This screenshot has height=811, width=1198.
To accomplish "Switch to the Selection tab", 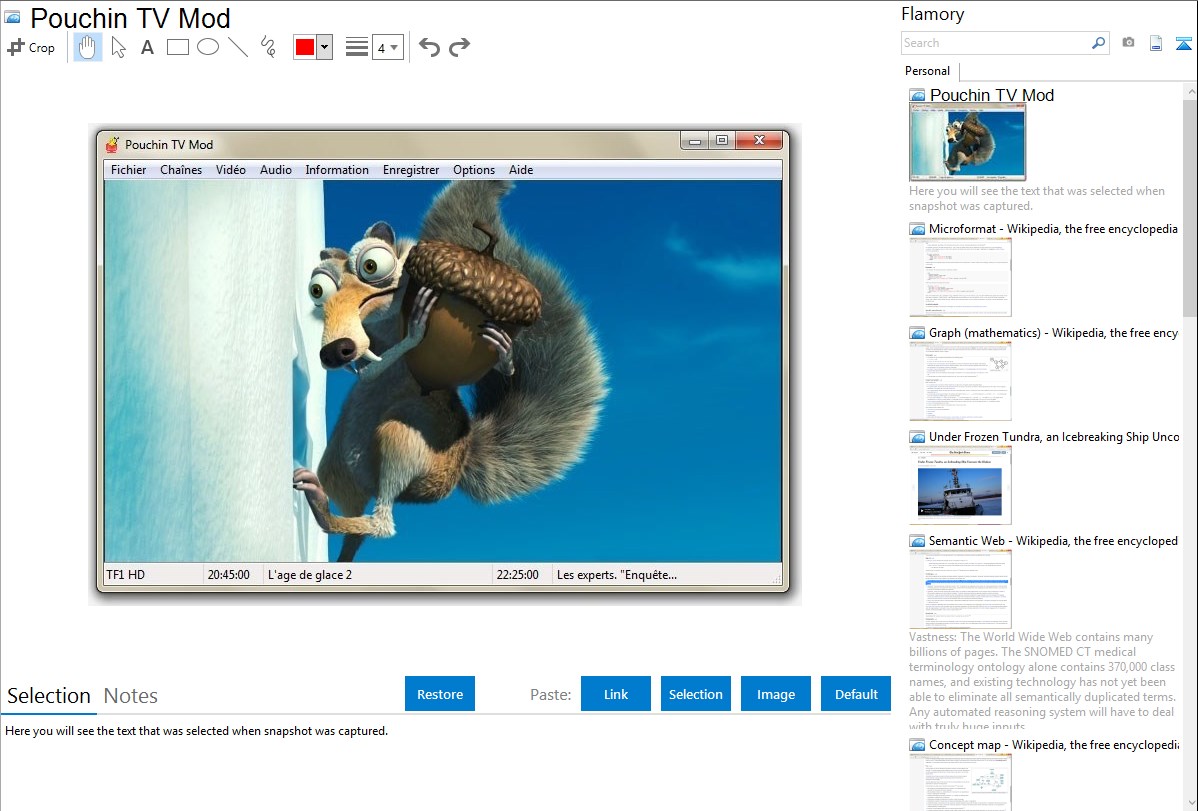I will coord(49,696).
